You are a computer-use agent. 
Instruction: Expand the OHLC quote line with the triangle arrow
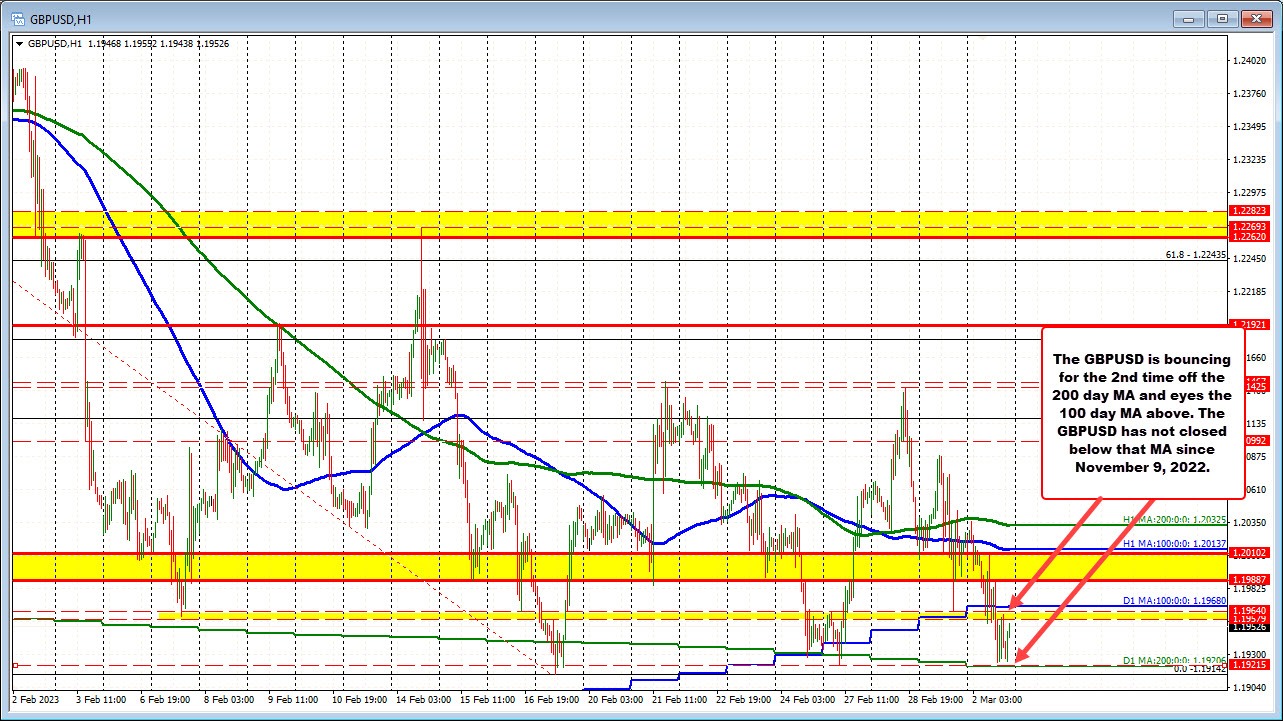pos(20,44)
